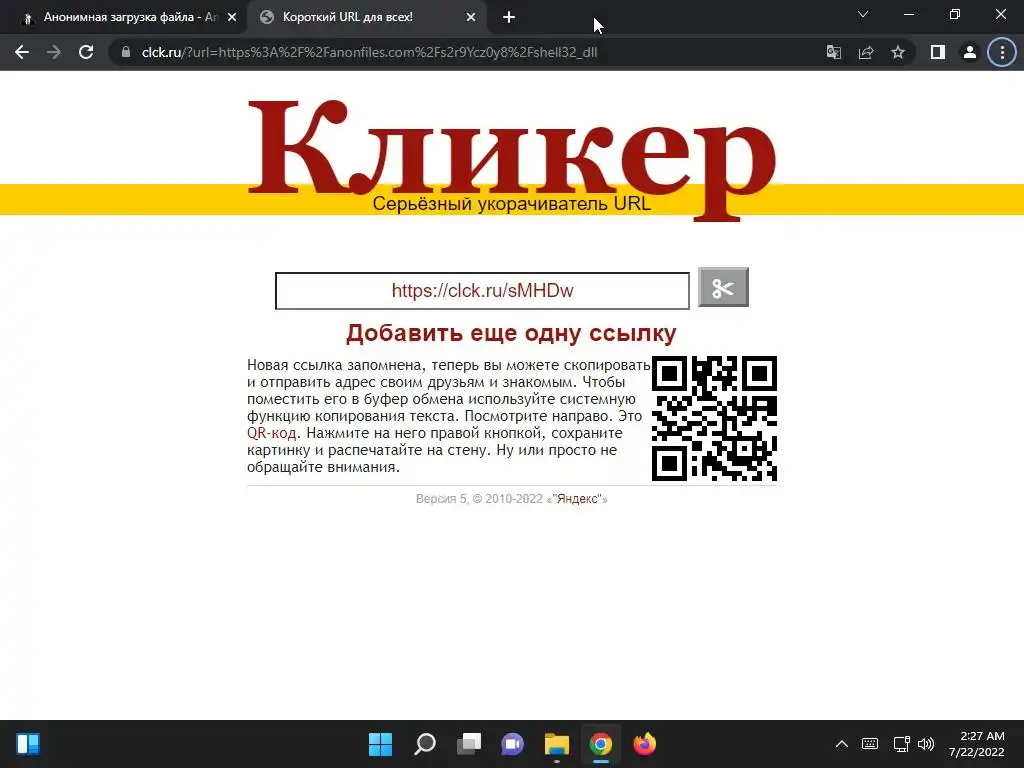Open File Explorer from the taskbar
The width and height of the screenshot is (1024, 768).
pyautogui.click(x=557, y=744)
